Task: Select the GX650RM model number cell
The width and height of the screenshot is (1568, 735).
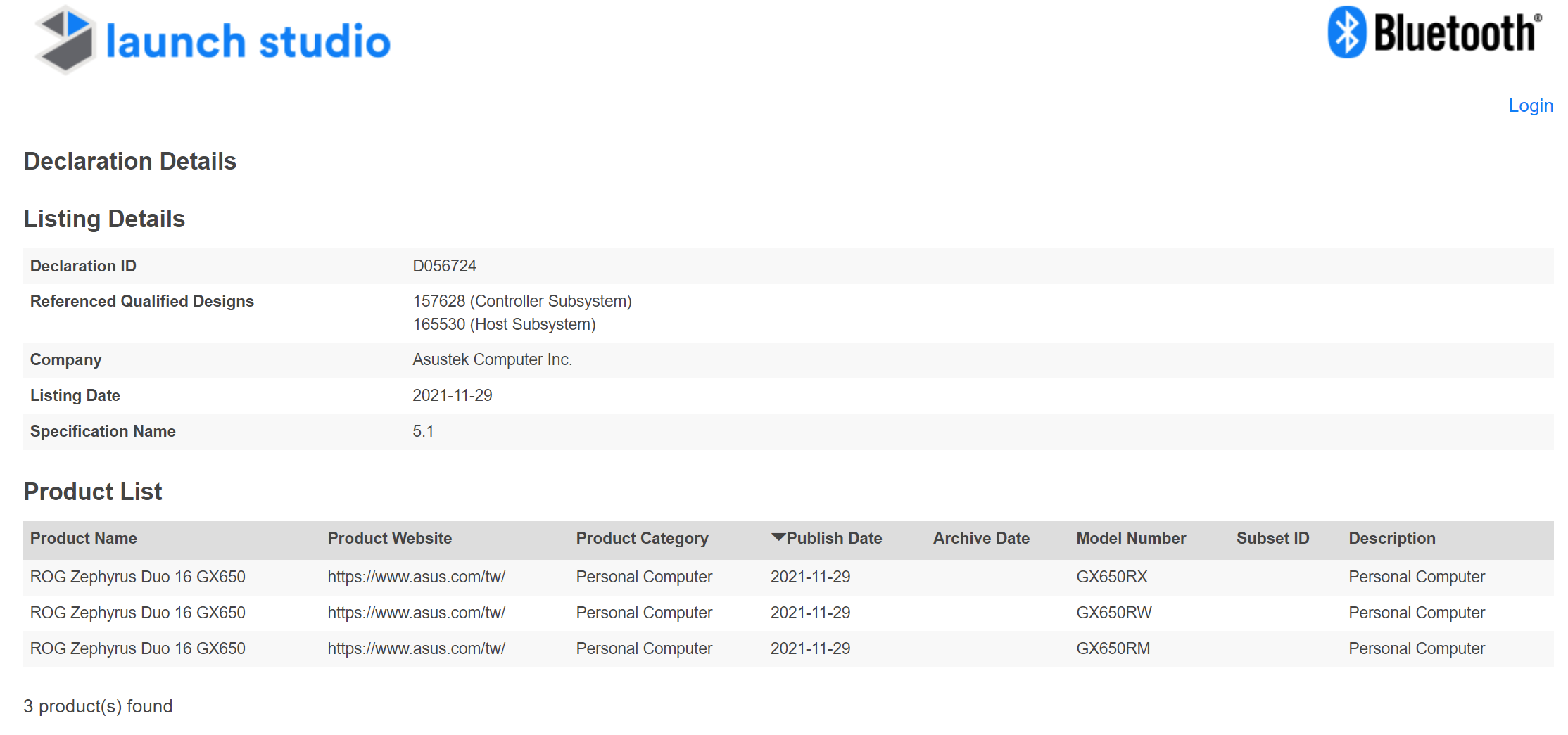Action: (x=1113, y=648)
